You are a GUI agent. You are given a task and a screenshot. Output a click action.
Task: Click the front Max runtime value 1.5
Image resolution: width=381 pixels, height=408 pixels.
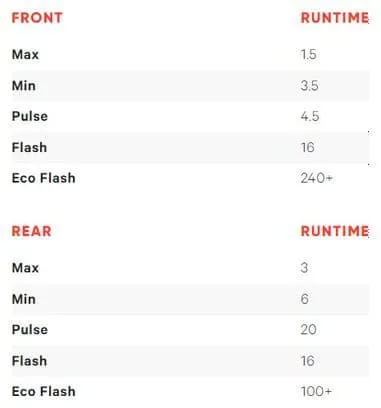(x=308, y=54)
